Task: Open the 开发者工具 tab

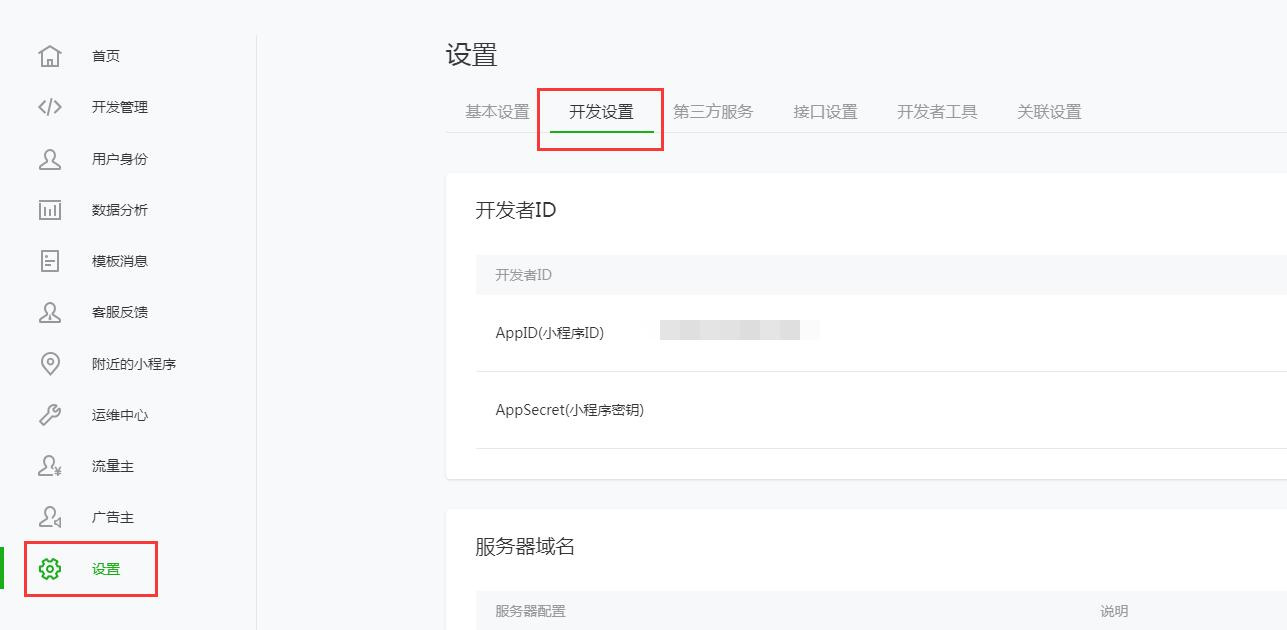Action: pos(937,112)
